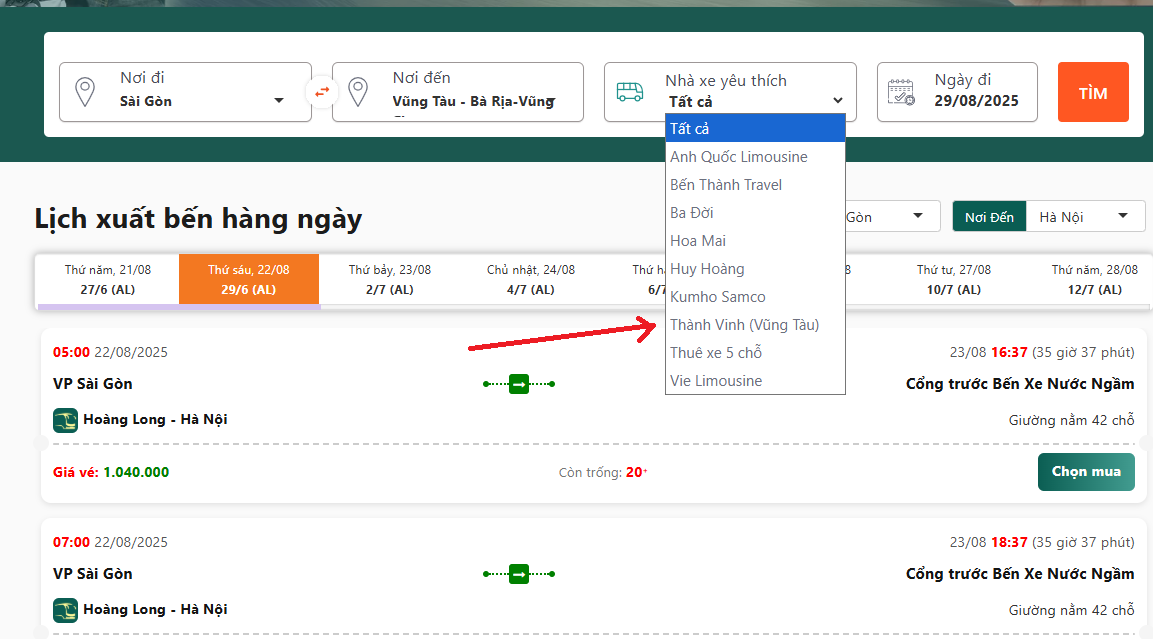The height and width of the screenshot is (639, 1153).
Task: Select the Thứ sáu, 22/08 date tab
Action: 249,279
